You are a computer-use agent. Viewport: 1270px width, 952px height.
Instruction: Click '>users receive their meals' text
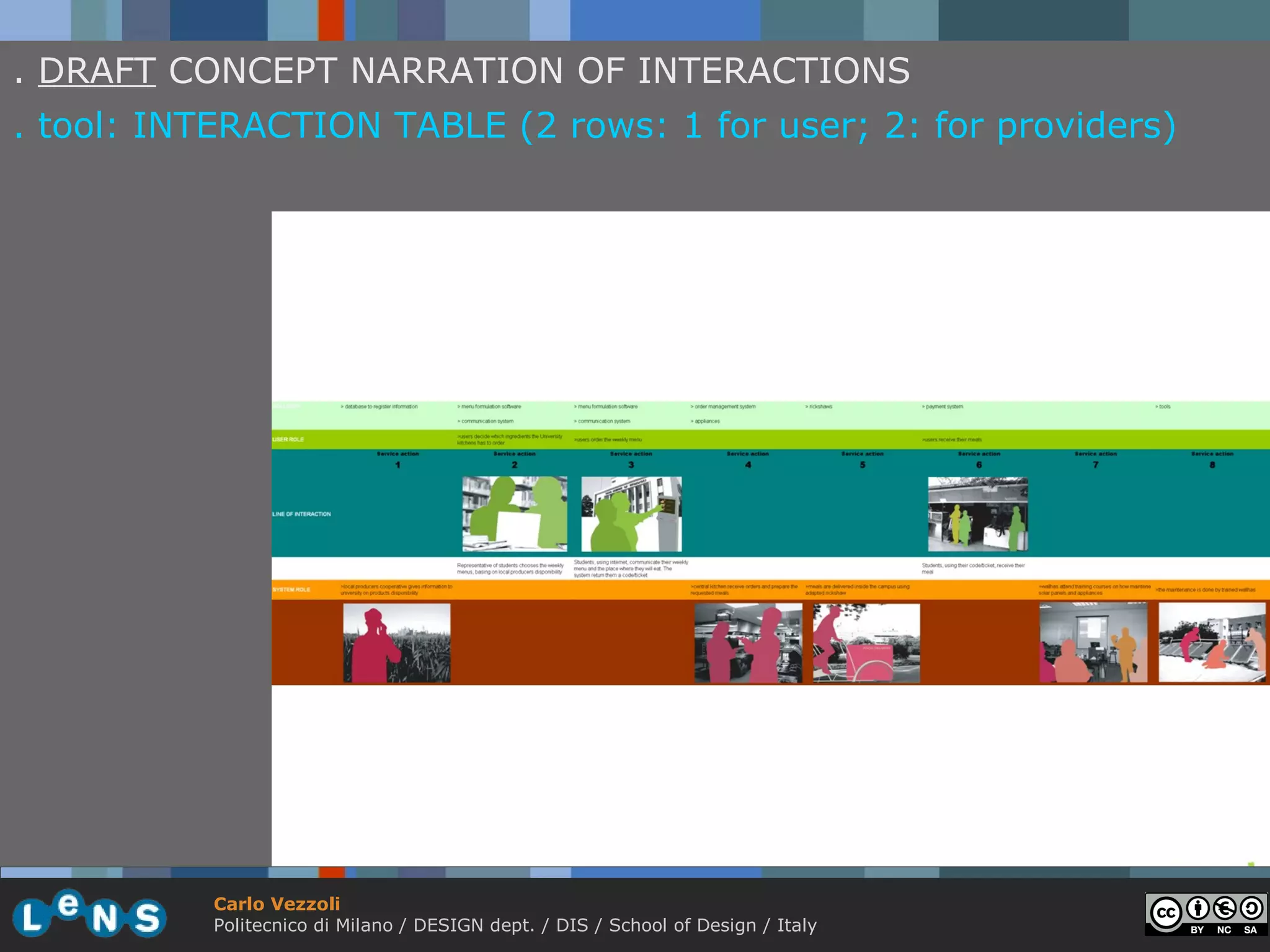pos(952,439)
